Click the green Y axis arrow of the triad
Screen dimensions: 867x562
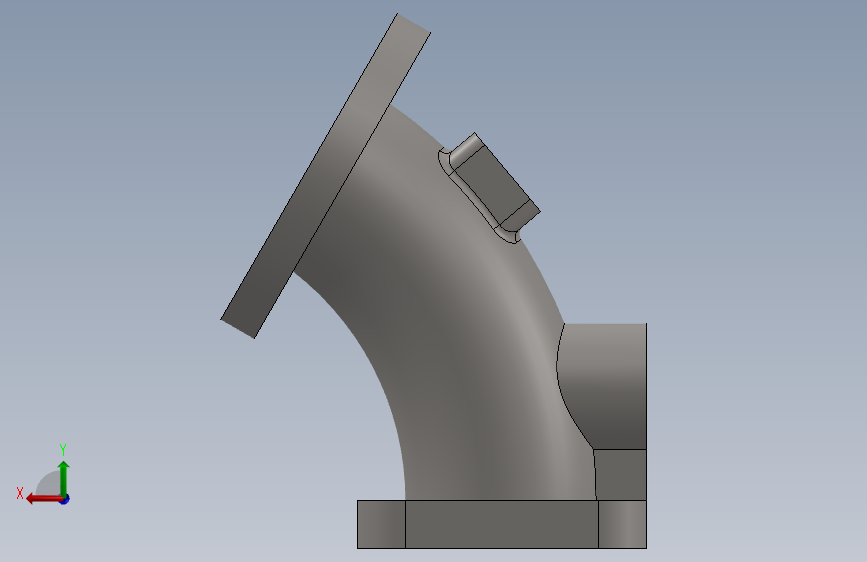pyautogui.click(x=64, y=478)
